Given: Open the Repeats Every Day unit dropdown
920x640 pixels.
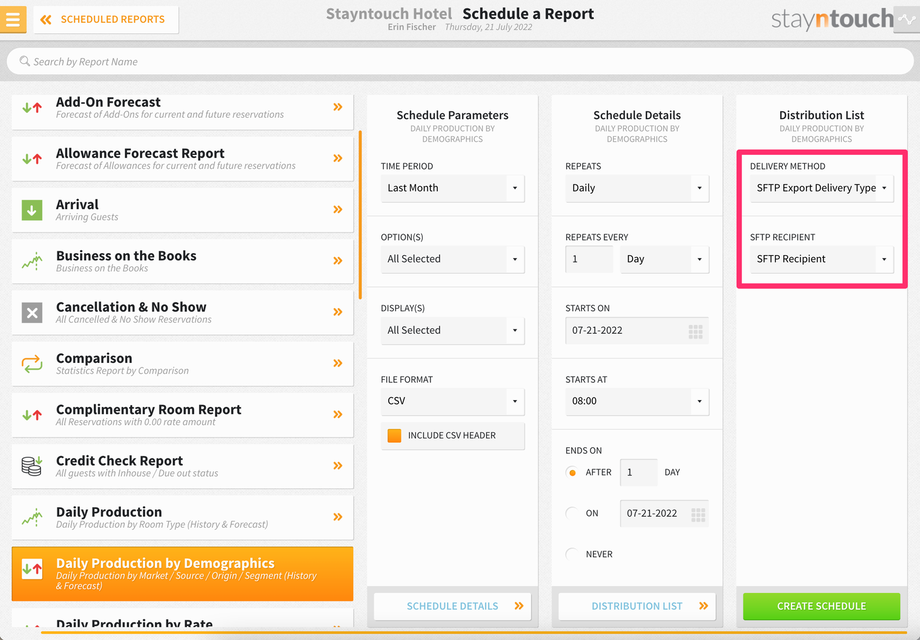Looking at the screenshot, I should click(664, 259).
